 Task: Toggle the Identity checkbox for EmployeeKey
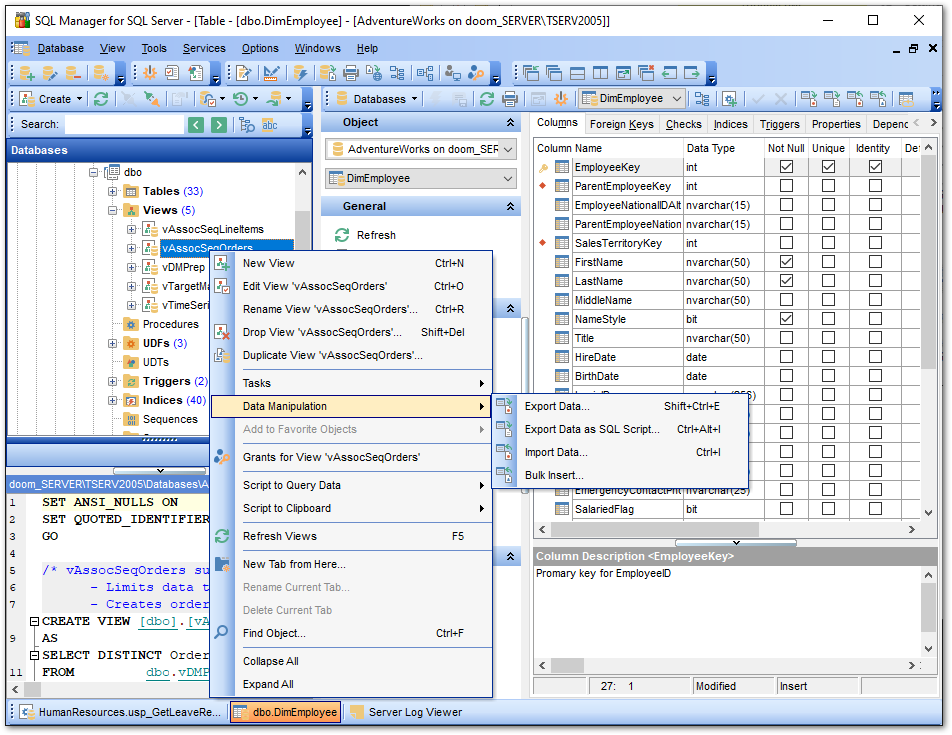pyautogui.click(x=873, y=167)
